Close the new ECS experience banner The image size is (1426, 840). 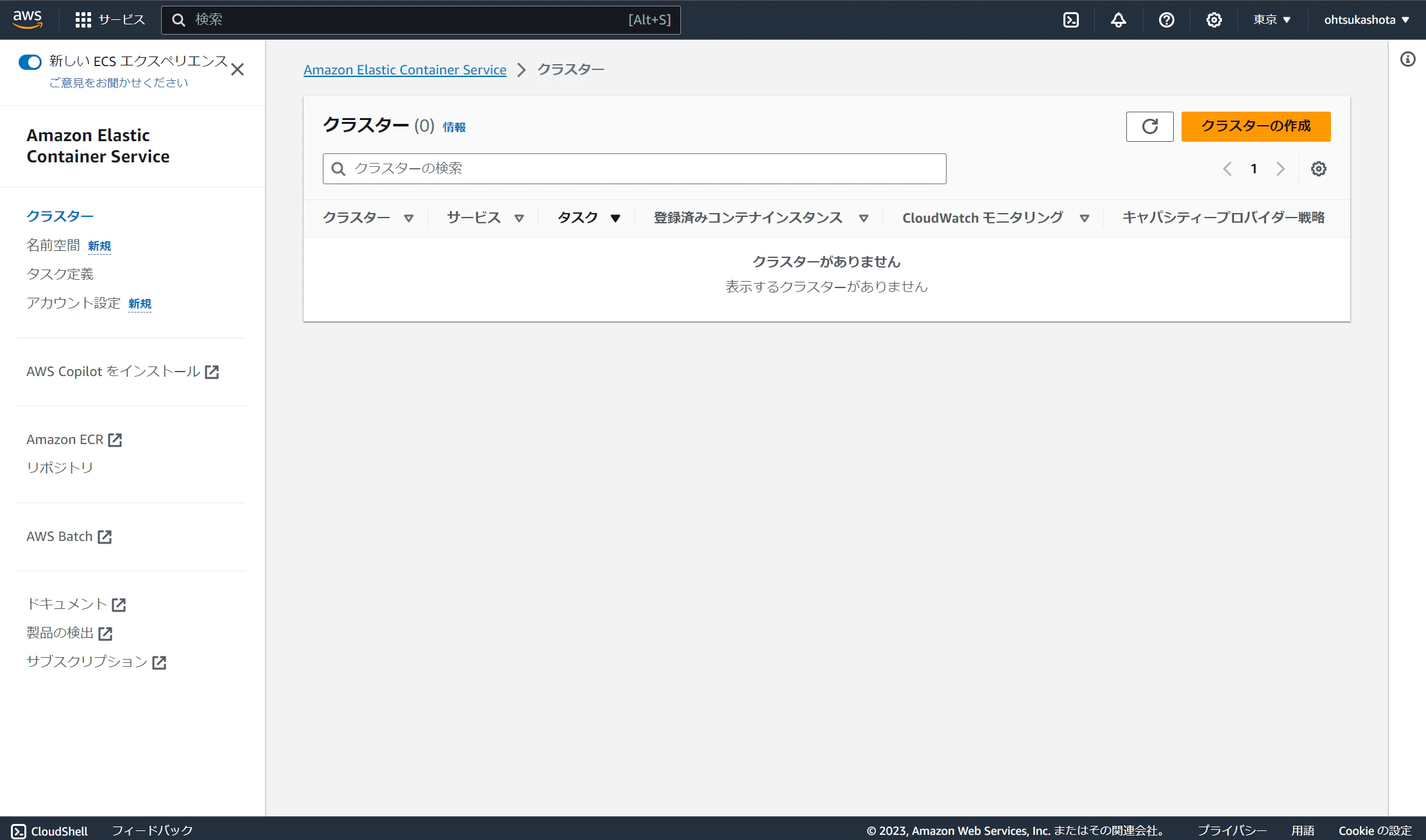point(237,69)
